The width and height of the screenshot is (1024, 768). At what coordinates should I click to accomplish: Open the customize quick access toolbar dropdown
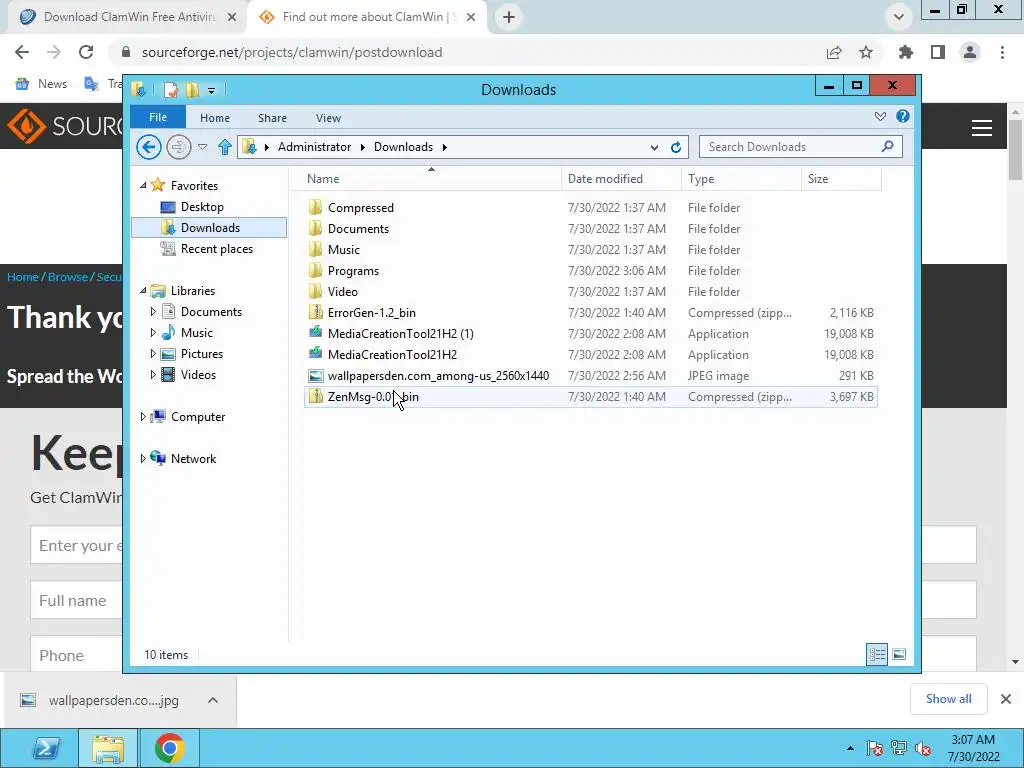coord(212,90)
